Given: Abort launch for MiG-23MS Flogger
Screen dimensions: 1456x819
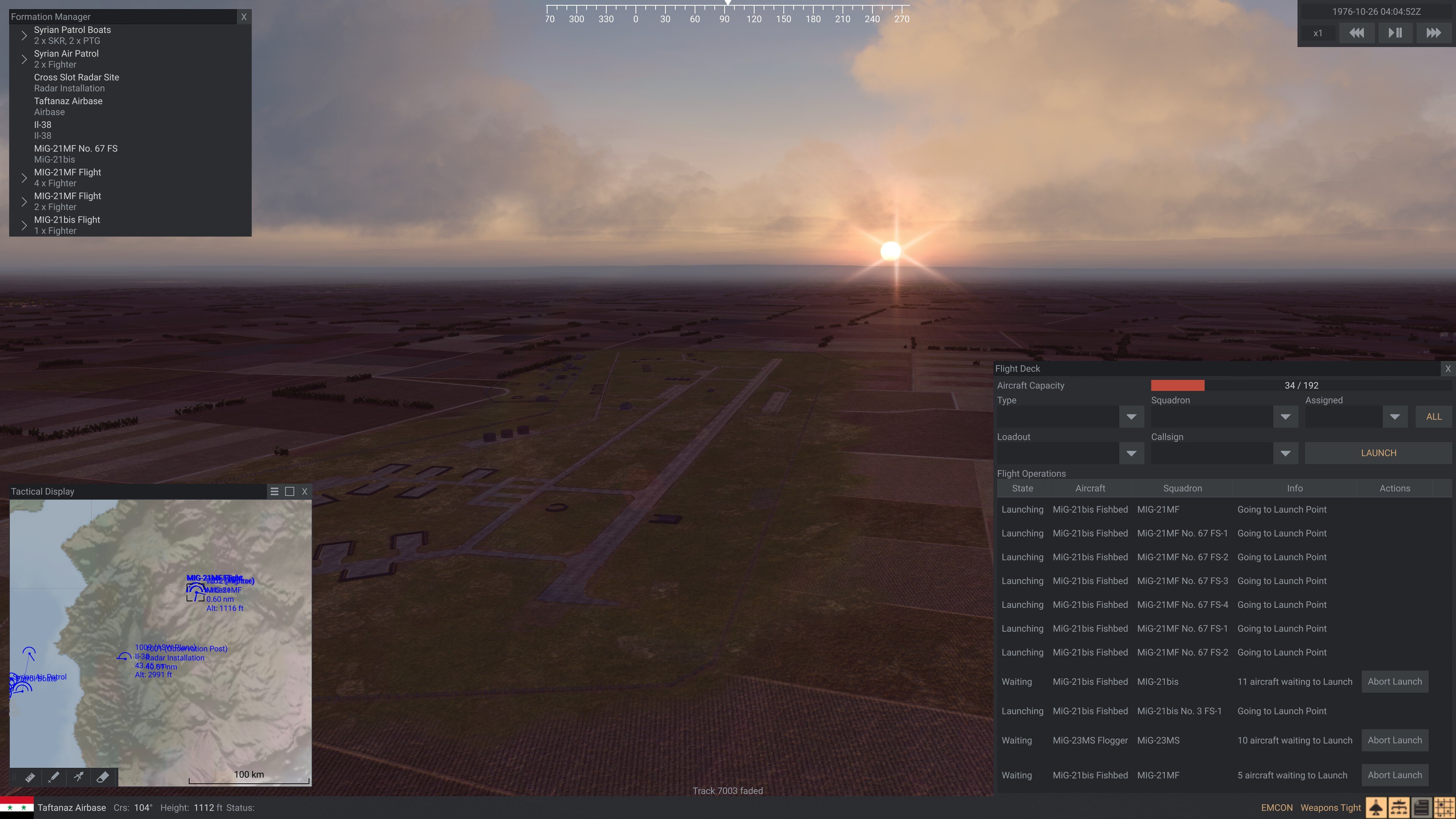Looking at the screenshot, I should point(1394,741).
